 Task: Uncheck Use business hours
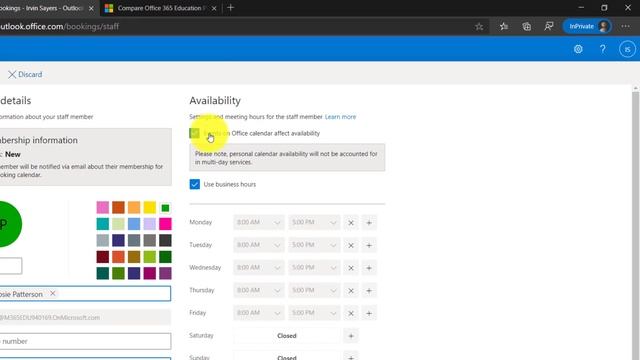pos(195,184)
